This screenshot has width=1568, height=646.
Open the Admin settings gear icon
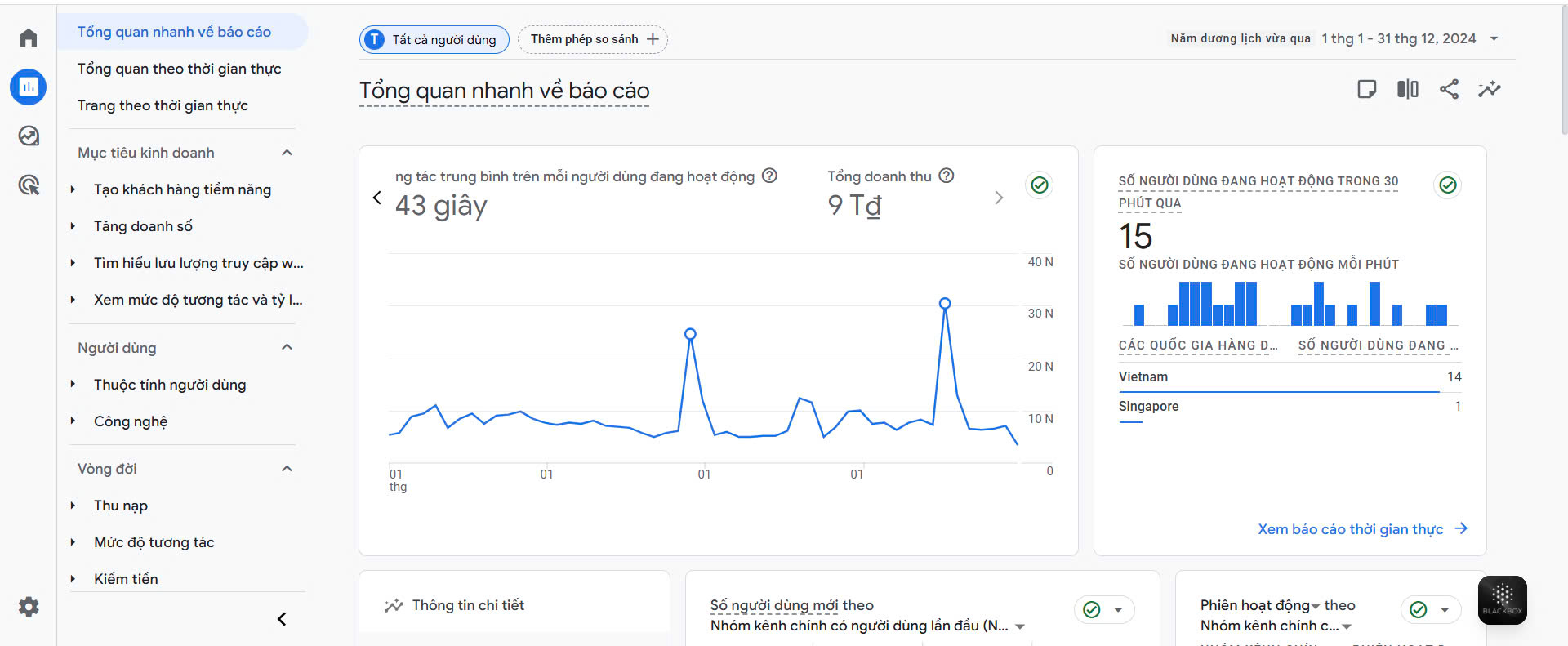29,607
